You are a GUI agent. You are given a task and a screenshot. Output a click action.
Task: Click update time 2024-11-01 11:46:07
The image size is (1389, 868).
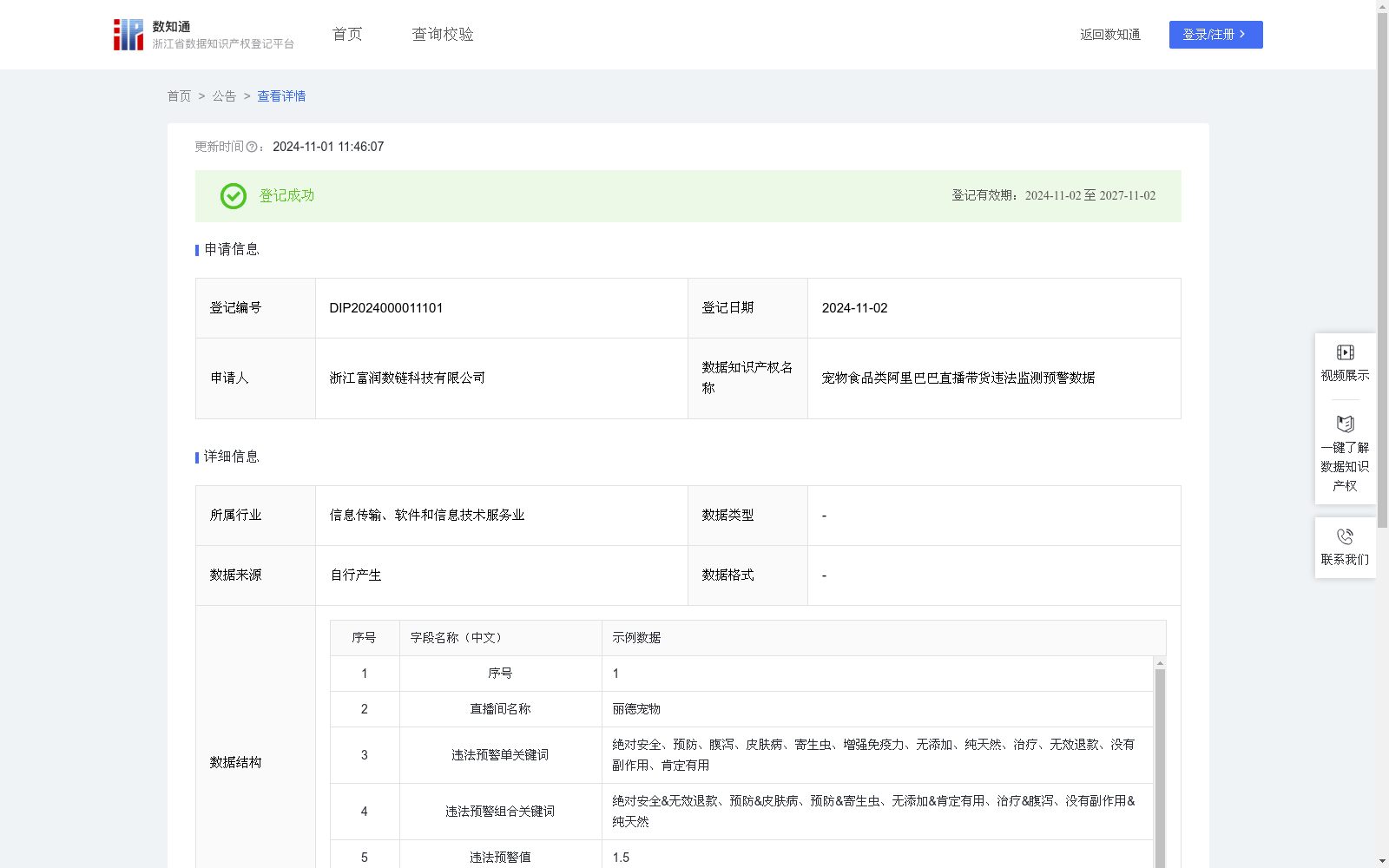tap(328, 147)
